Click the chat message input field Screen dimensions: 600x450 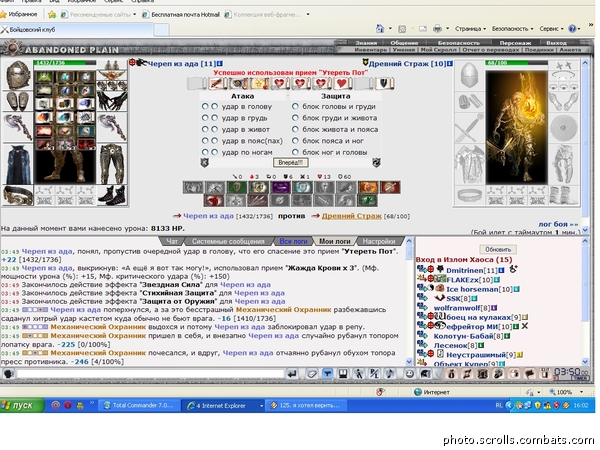click(x=151, y=374)
